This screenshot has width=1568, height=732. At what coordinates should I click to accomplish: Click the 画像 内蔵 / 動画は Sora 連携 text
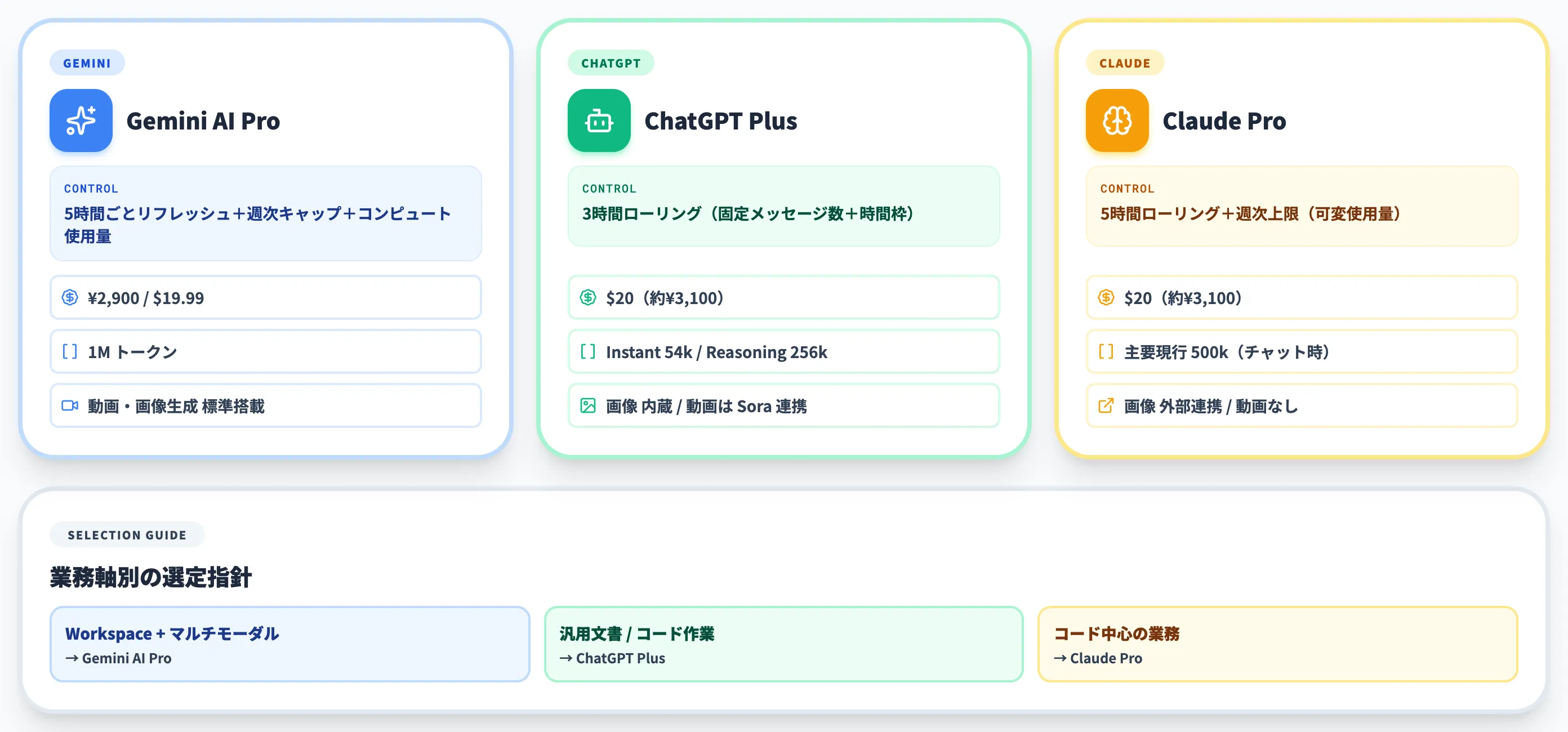[706, 406]
